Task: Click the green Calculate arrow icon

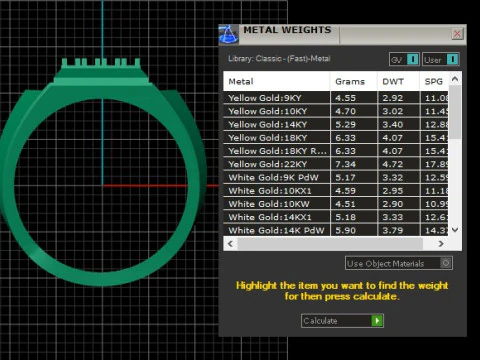Action: (x=377, y=321)
